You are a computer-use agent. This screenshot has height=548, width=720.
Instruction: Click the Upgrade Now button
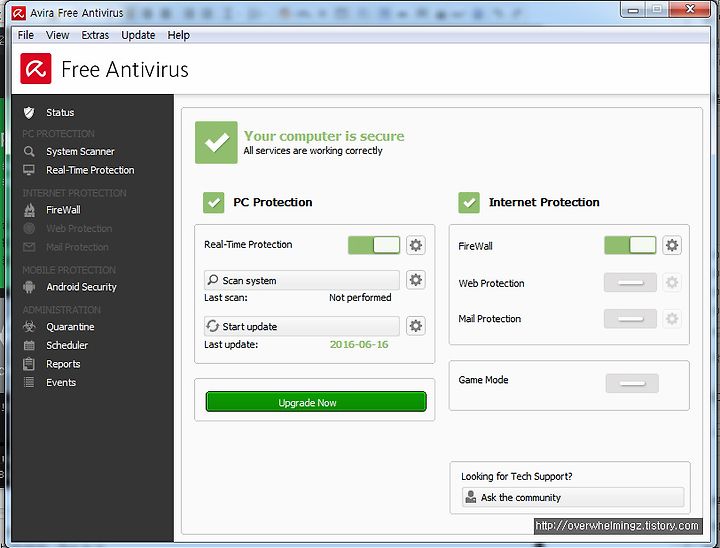(x=316, y=402)
